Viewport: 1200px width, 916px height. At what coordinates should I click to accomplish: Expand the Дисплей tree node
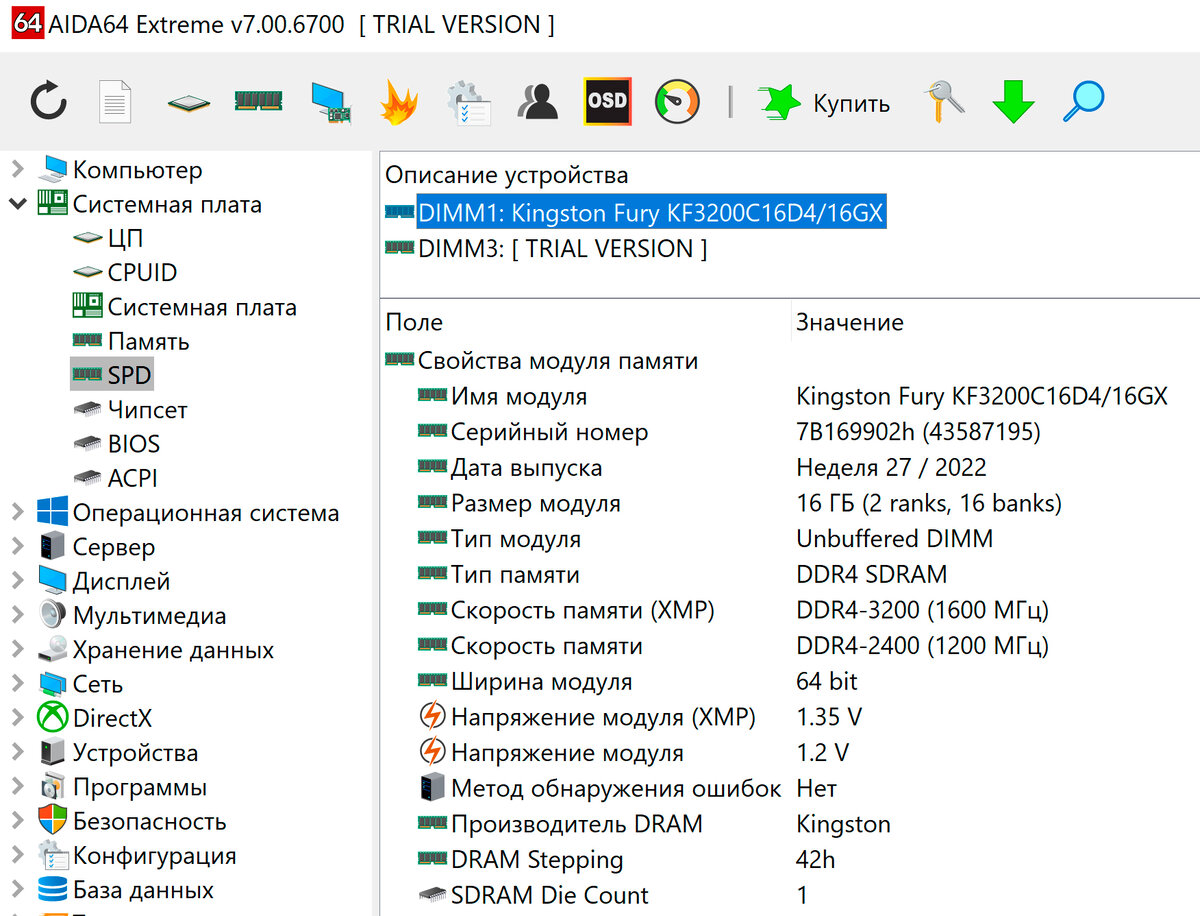18,581
